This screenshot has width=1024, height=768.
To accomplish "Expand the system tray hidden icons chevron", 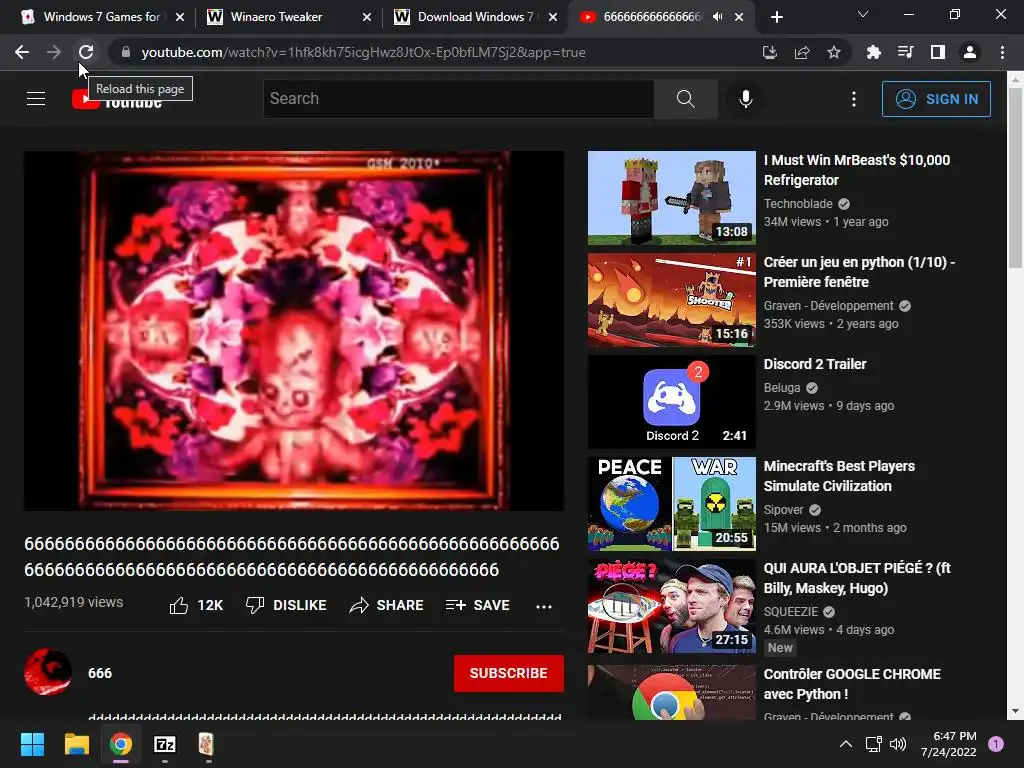I will tap(846, 744).
